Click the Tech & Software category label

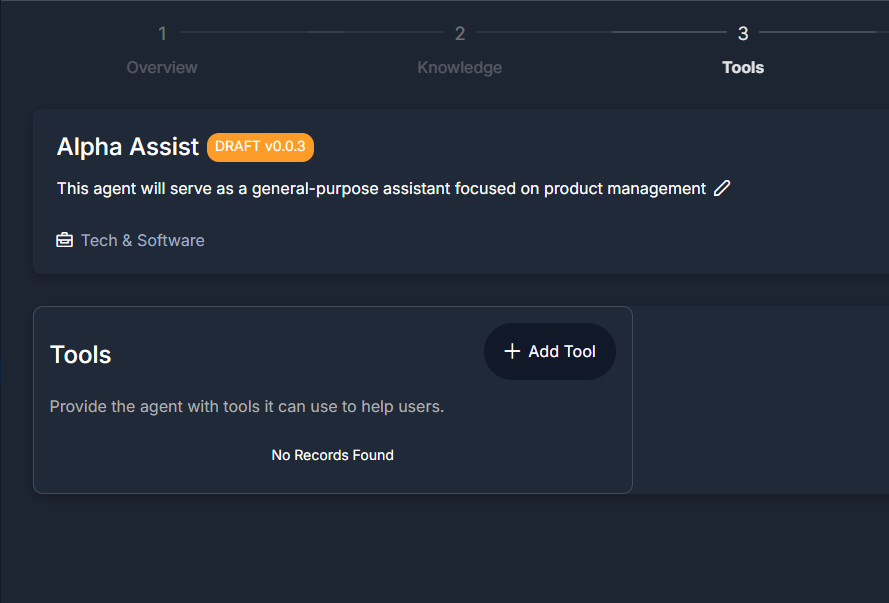coord(142,240)
